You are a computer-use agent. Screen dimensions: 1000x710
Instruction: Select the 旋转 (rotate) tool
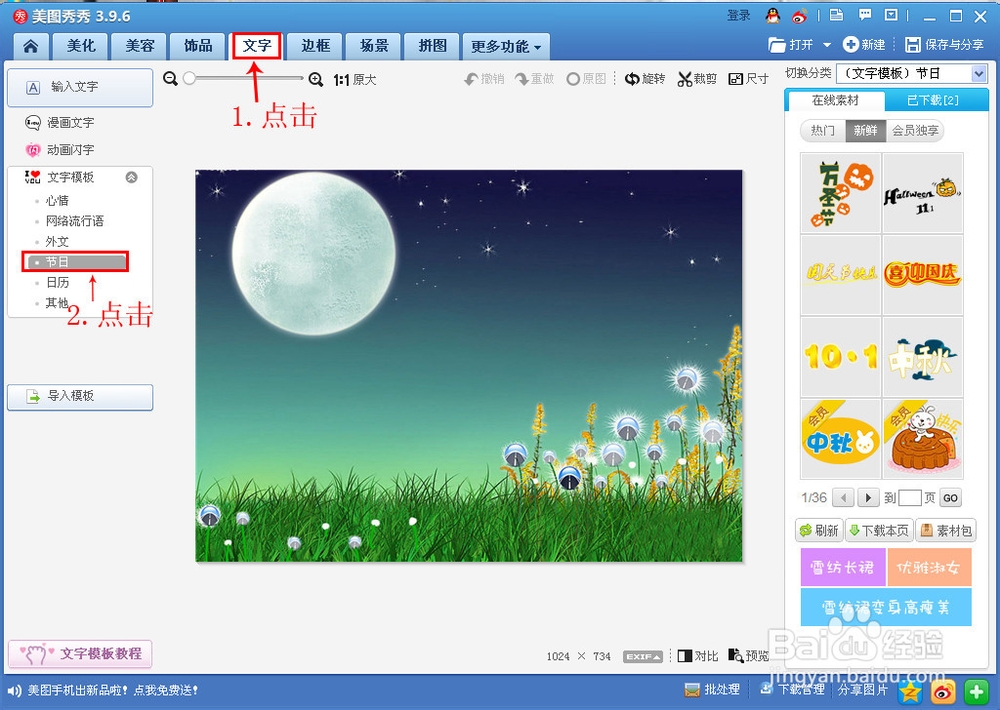tap(645, 79)
